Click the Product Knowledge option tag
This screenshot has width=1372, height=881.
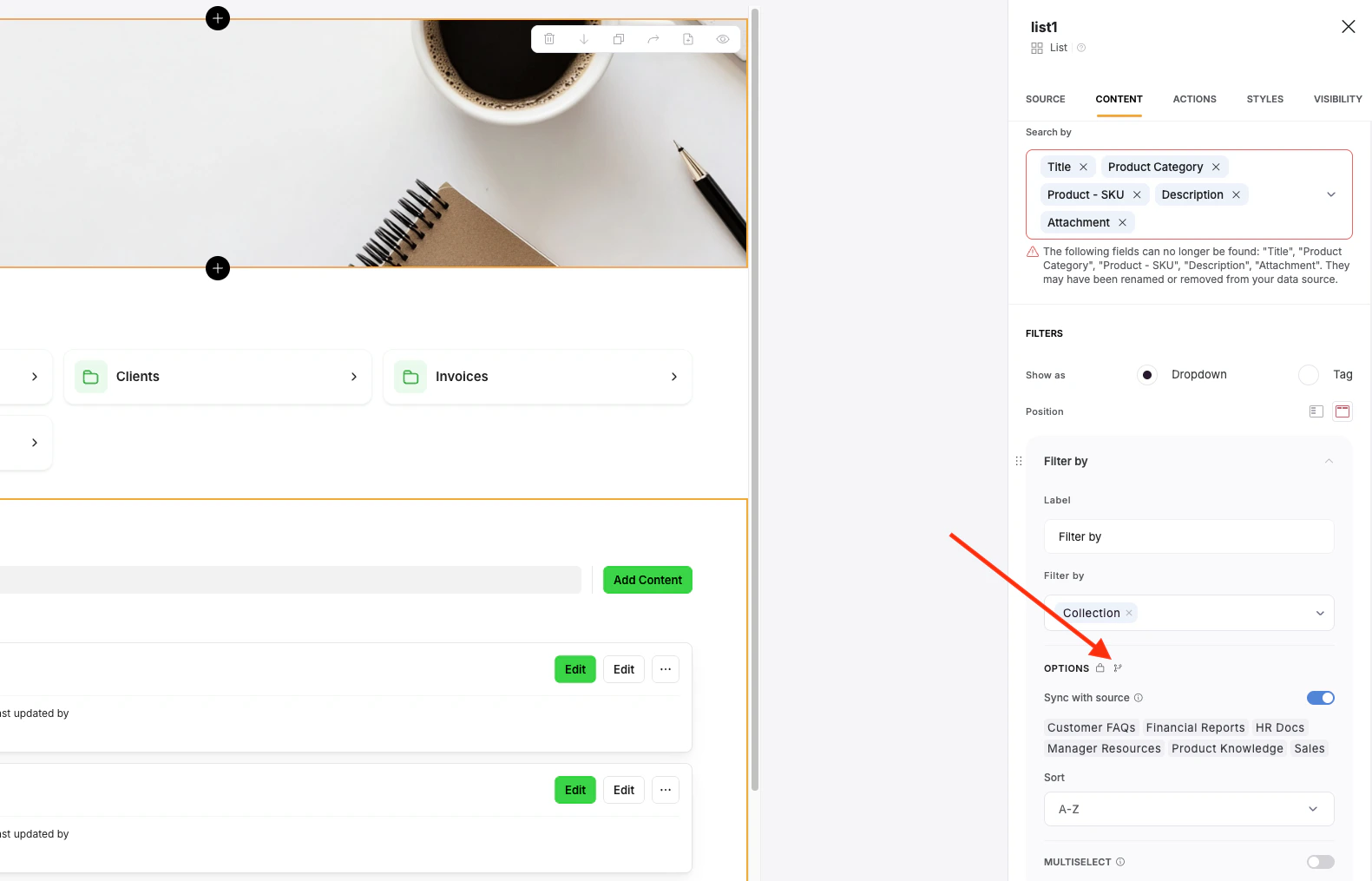point(1227,748)
